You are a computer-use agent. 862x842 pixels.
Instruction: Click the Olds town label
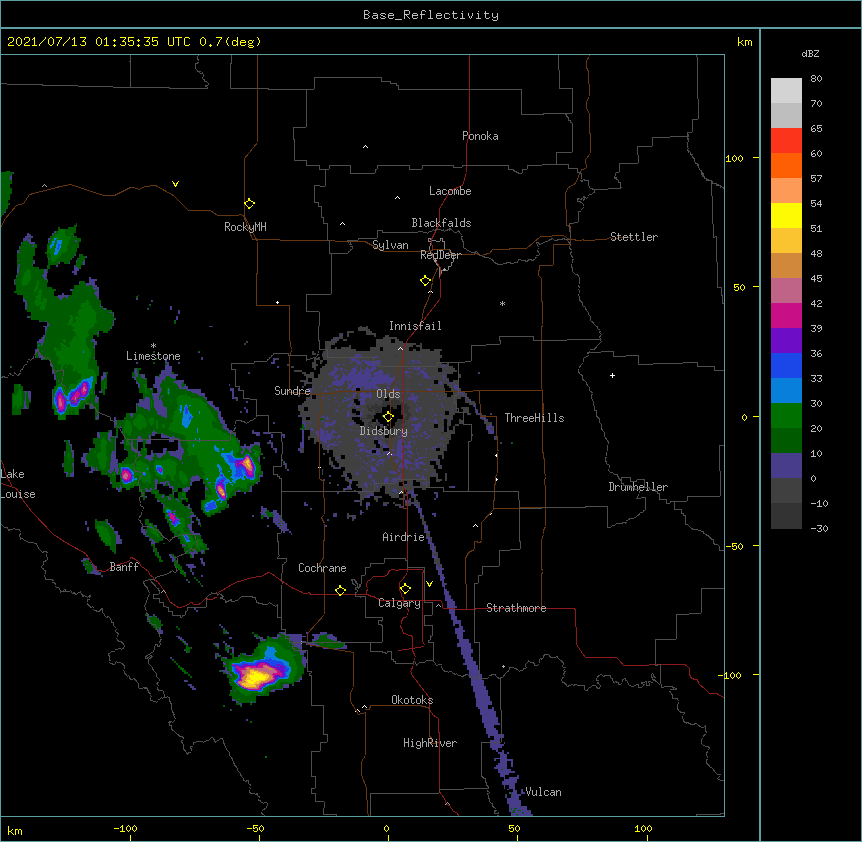pyautogui.click(x=388, y=394)
